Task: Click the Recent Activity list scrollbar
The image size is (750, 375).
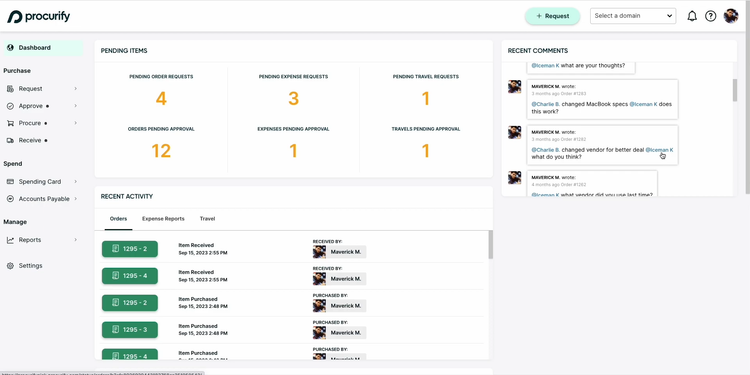Action: click(x=490, y=245)
